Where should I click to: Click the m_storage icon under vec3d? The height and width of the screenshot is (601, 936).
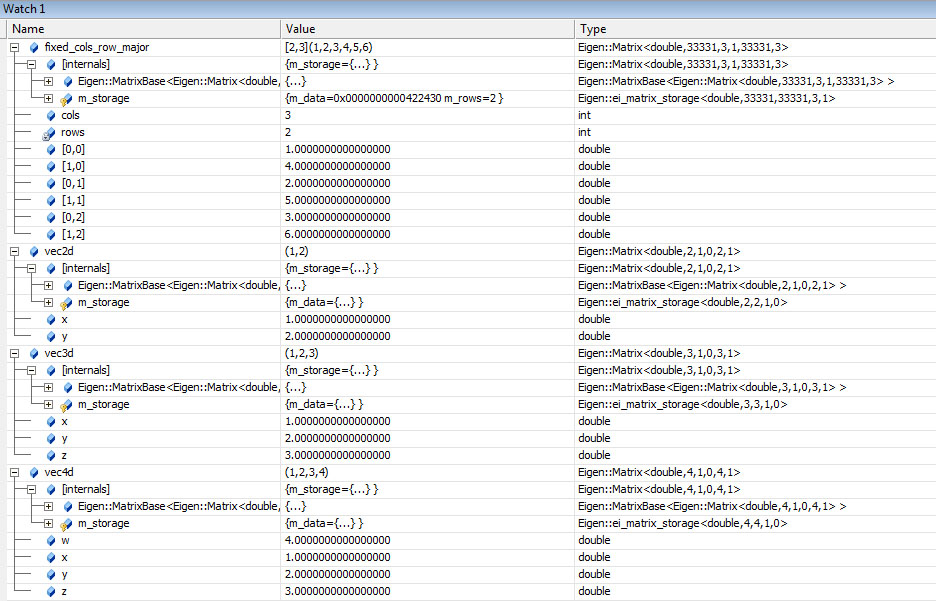pyautogui.click(x=66, y=404)
